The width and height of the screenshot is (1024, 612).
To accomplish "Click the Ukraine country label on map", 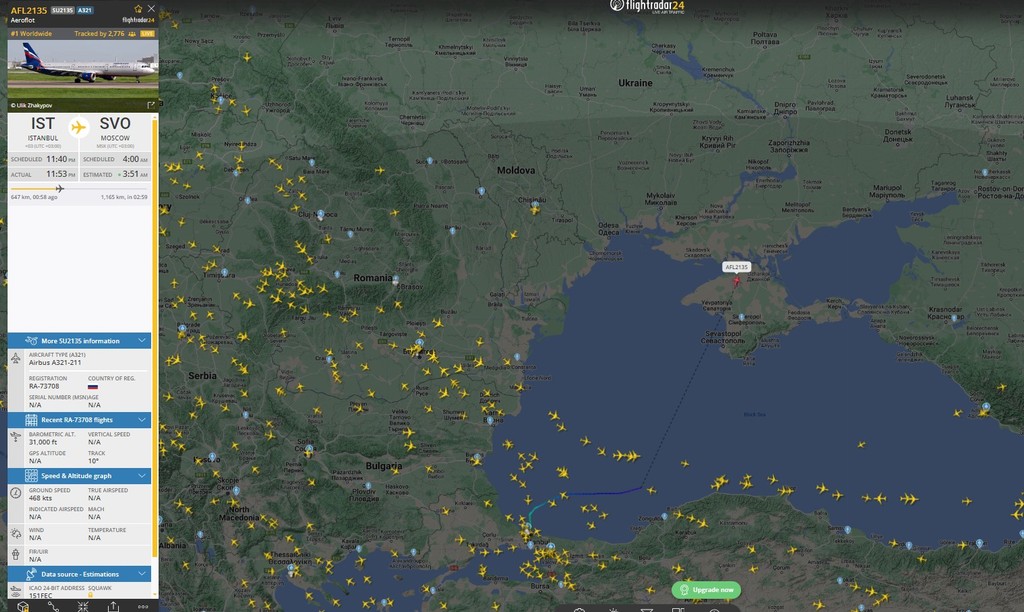I will pyautogui.click(x=635, y=83).
